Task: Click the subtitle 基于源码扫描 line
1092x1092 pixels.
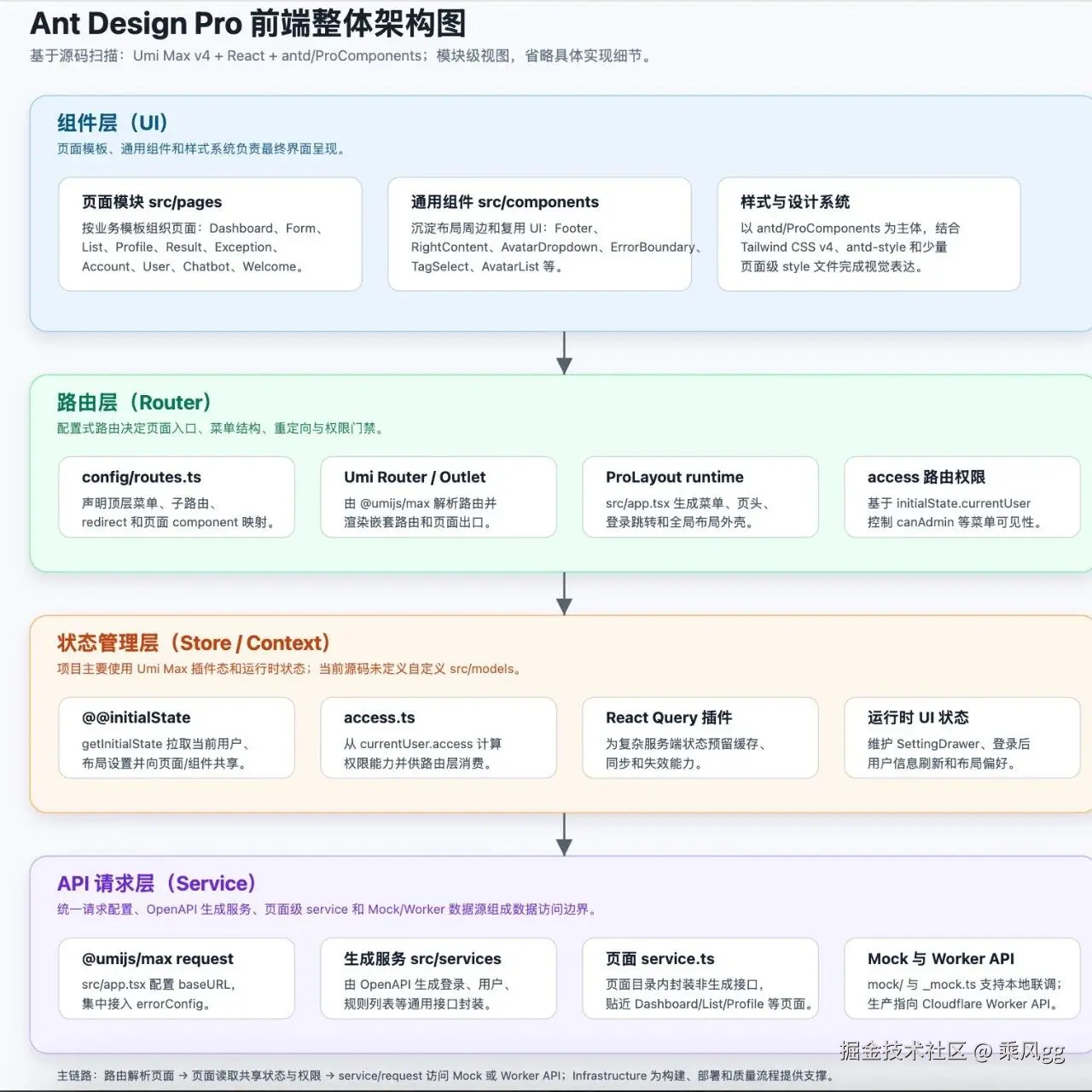Action: pyautogui.click(x=342, y=56)
